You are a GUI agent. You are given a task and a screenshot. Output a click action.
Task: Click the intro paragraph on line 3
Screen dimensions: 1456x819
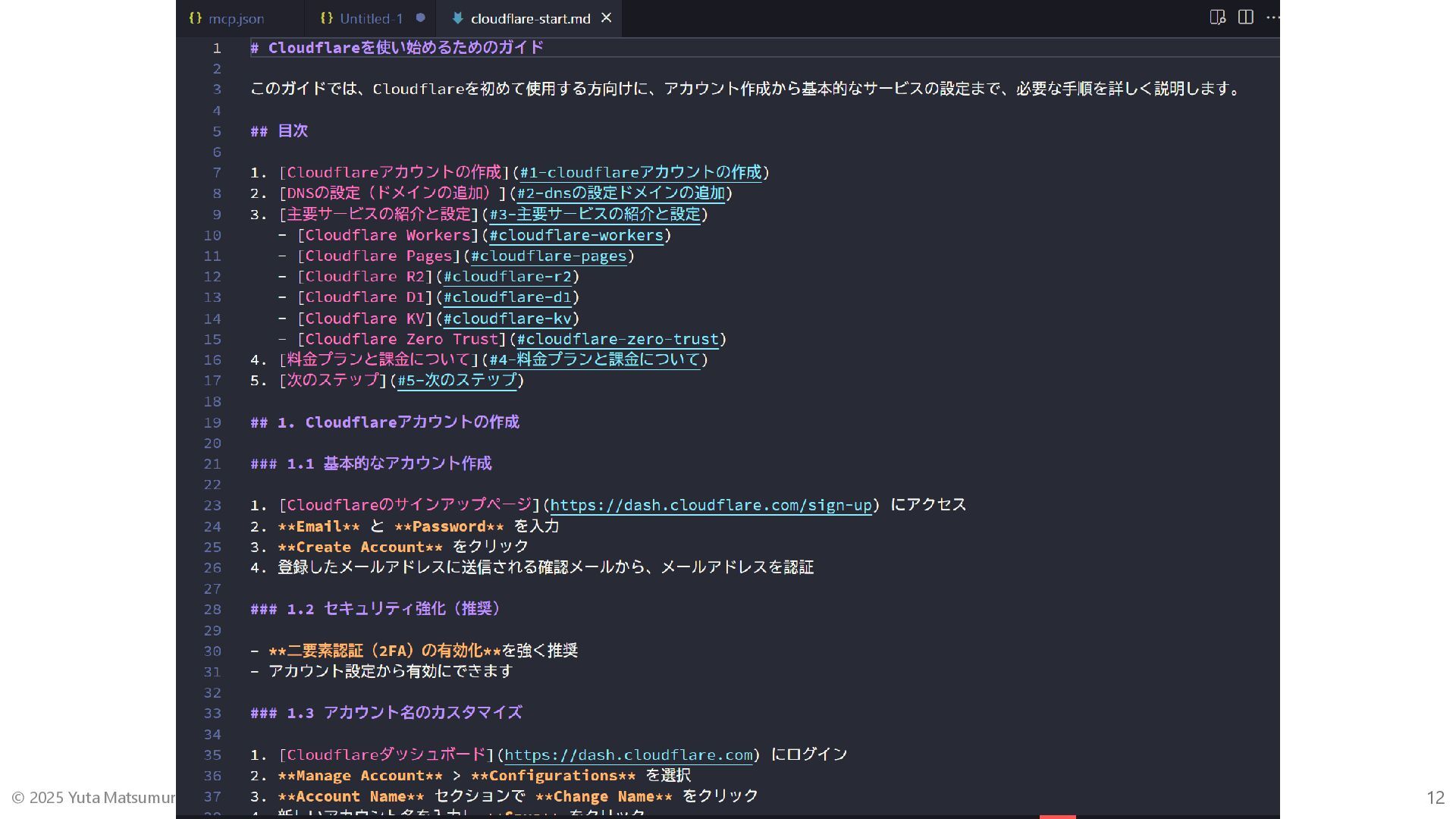(x=747, y=89)
